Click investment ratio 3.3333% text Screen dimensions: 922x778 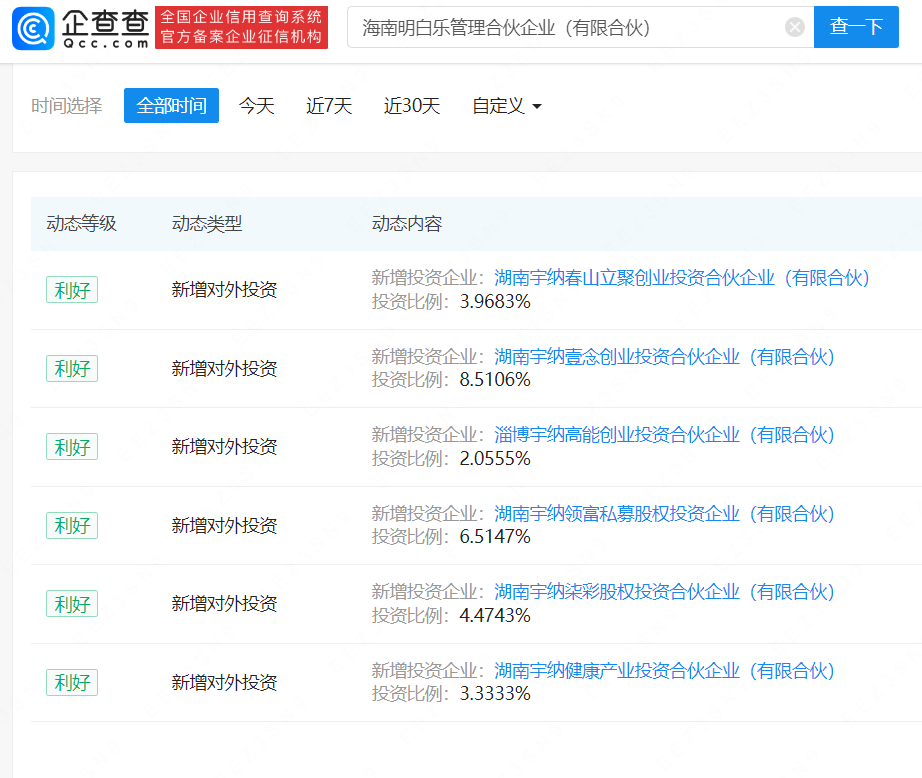(x=495, y=693)
